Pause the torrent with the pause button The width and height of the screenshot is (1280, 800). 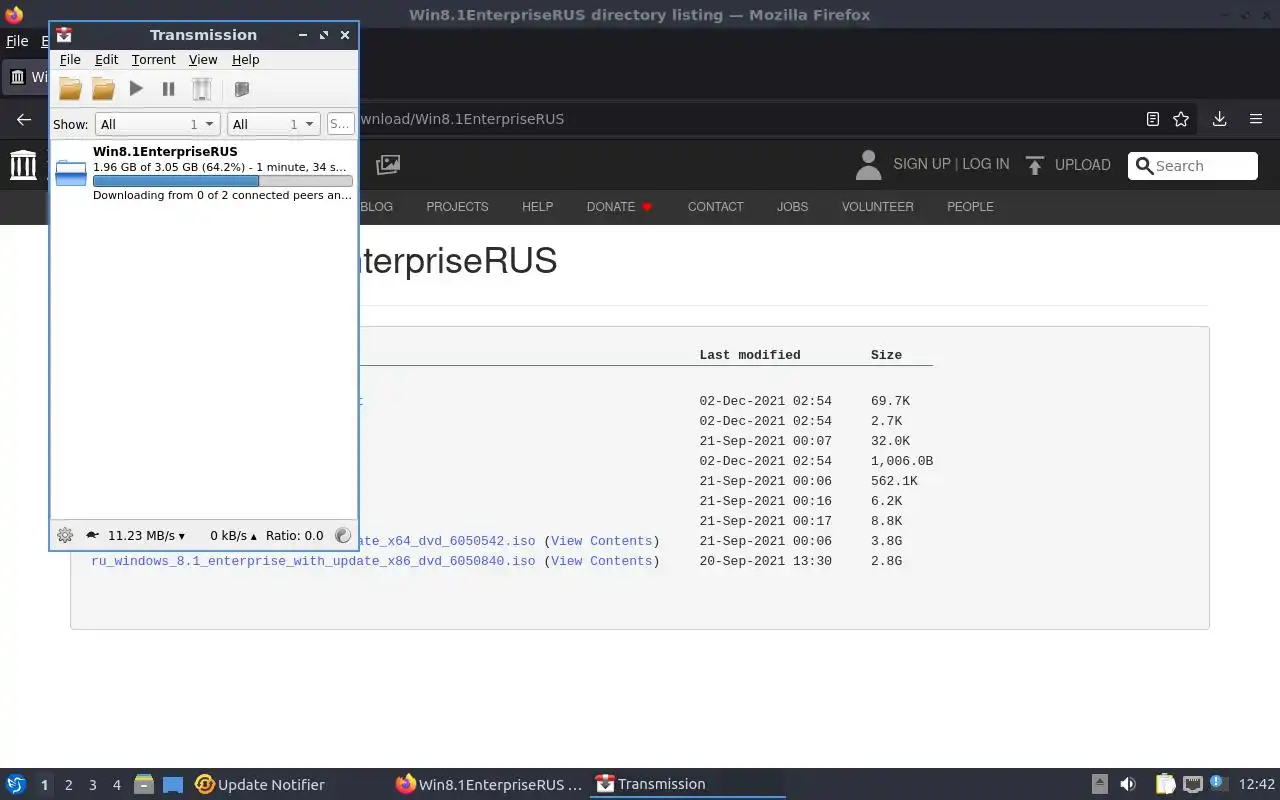169,89
